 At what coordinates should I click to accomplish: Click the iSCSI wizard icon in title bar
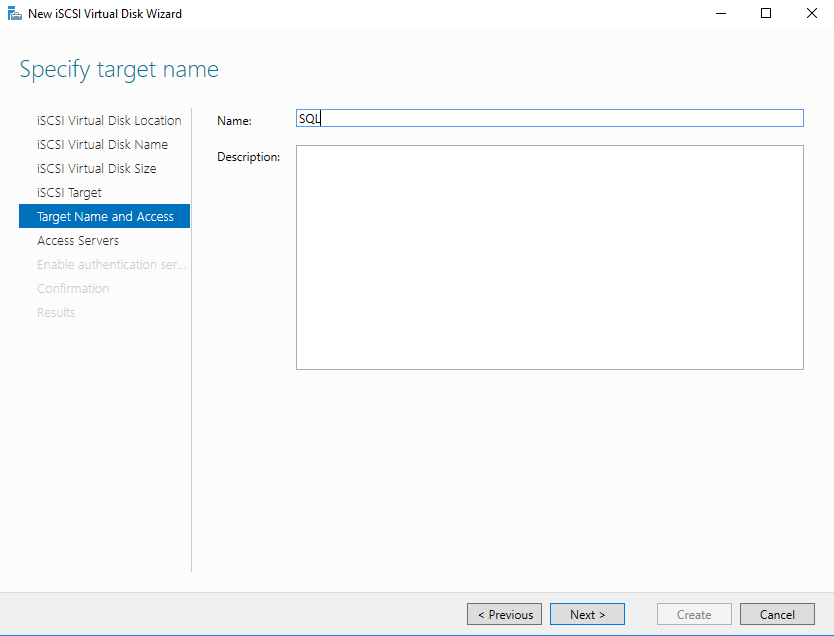tap(13, 13)
